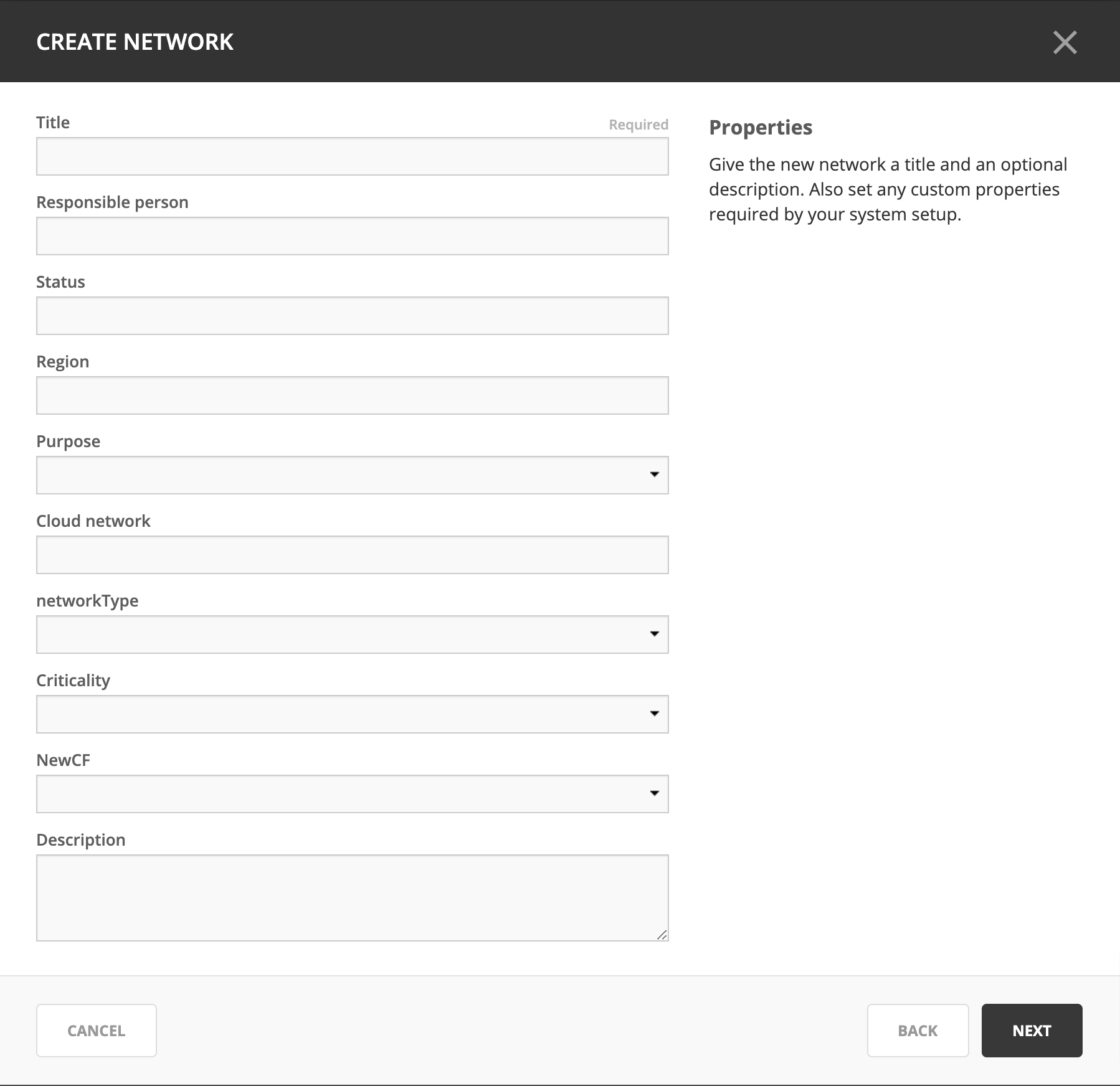
Task: Grab the Description textarea resize handle
Action: click(x=662, y=935)
